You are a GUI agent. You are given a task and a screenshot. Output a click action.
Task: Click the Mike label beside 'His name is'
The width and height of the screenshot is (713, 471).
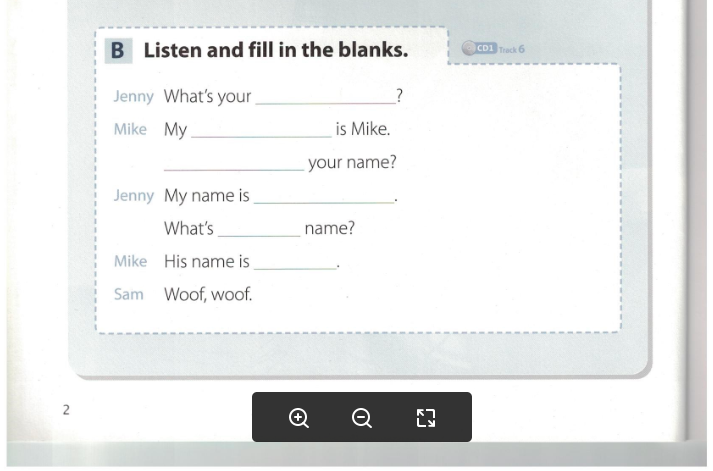tap(130, 261)
